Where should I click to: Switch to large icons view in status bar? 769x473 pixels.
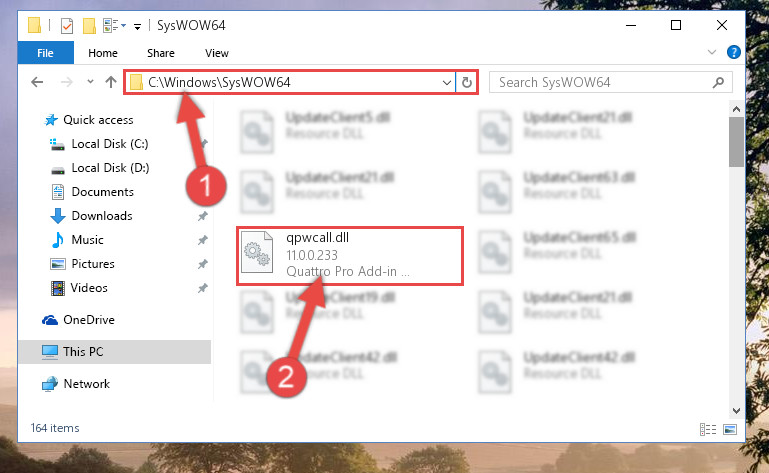730,430
